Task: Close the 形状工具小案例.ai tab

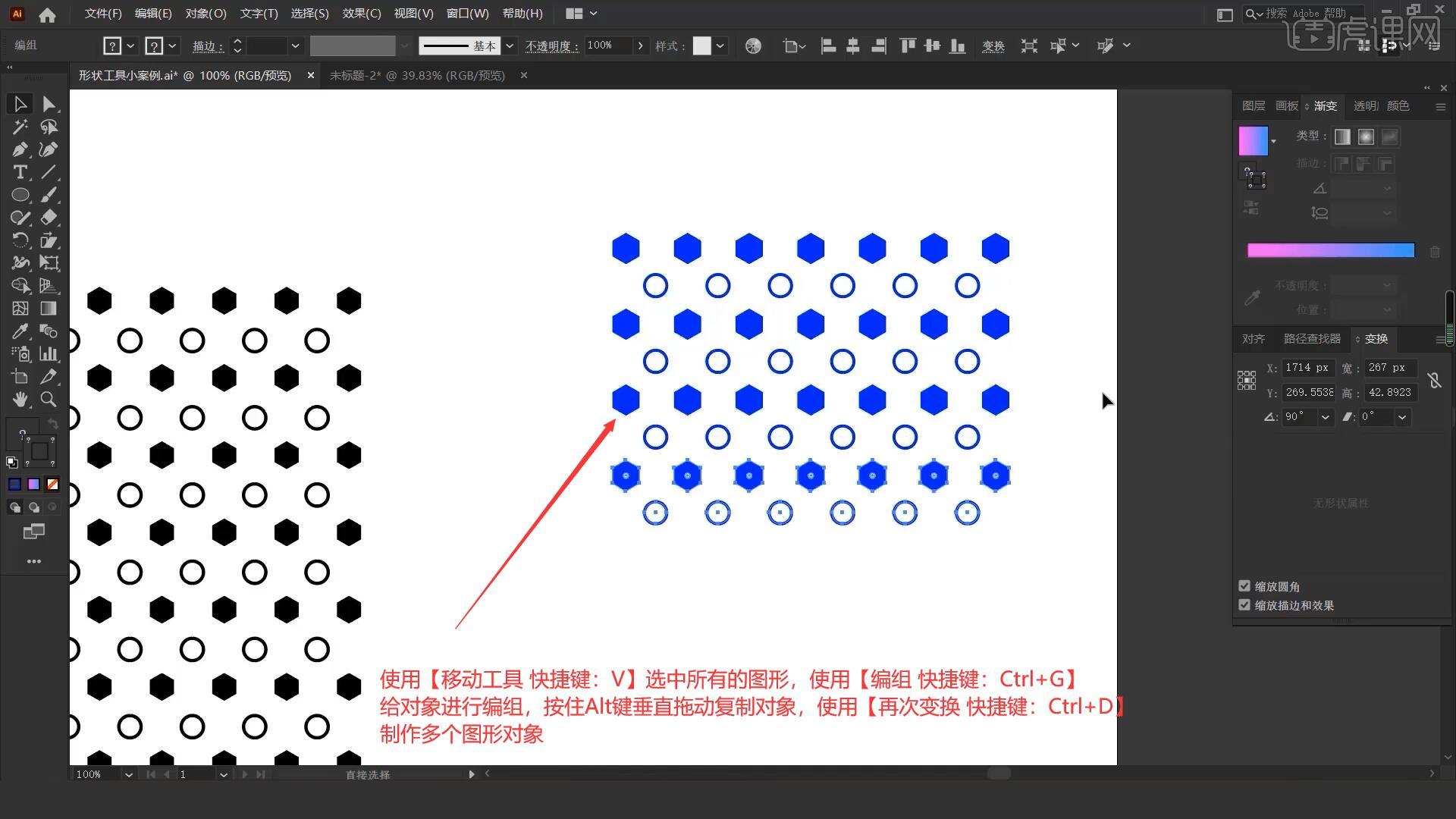Action: tap(310, 76)
